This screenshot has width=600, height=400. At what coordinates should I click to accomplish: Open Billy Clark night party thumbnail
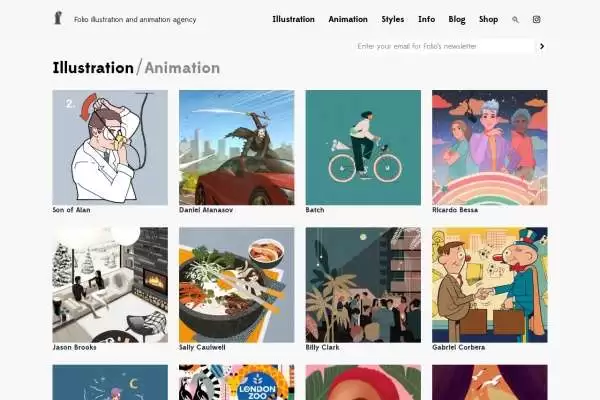(363, 285)
